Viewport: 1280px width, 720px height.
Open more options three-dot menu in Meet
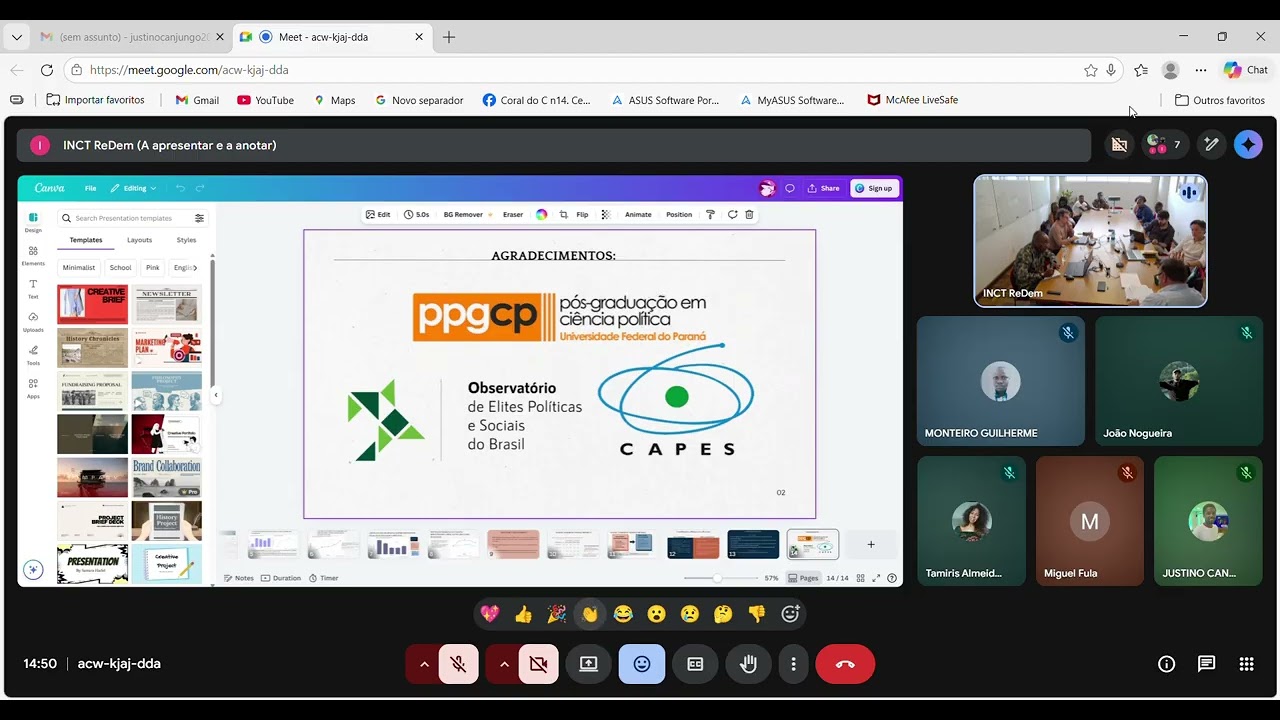(x=793, y=664)
